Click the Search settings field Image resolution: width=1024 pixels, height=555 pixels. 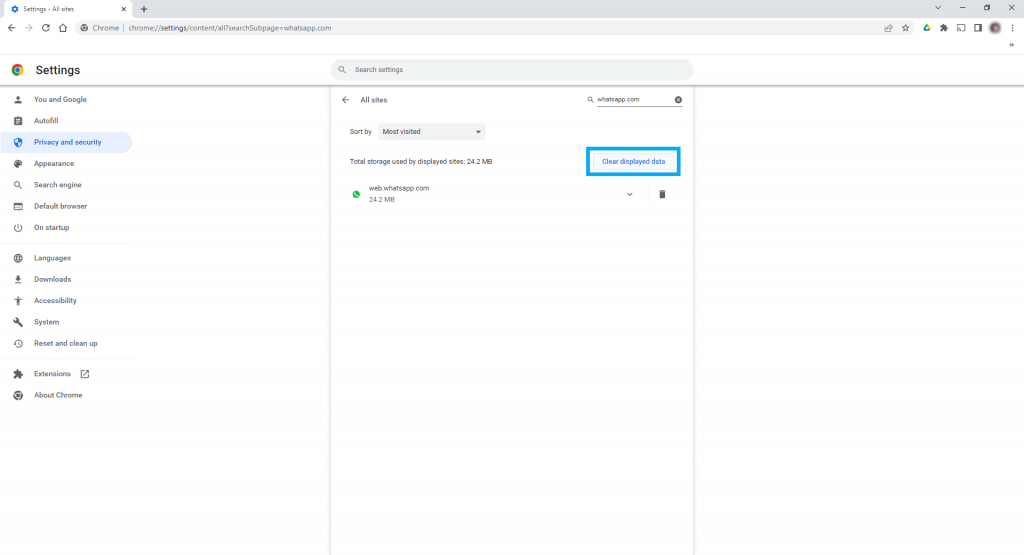click(x=512, y=70)
